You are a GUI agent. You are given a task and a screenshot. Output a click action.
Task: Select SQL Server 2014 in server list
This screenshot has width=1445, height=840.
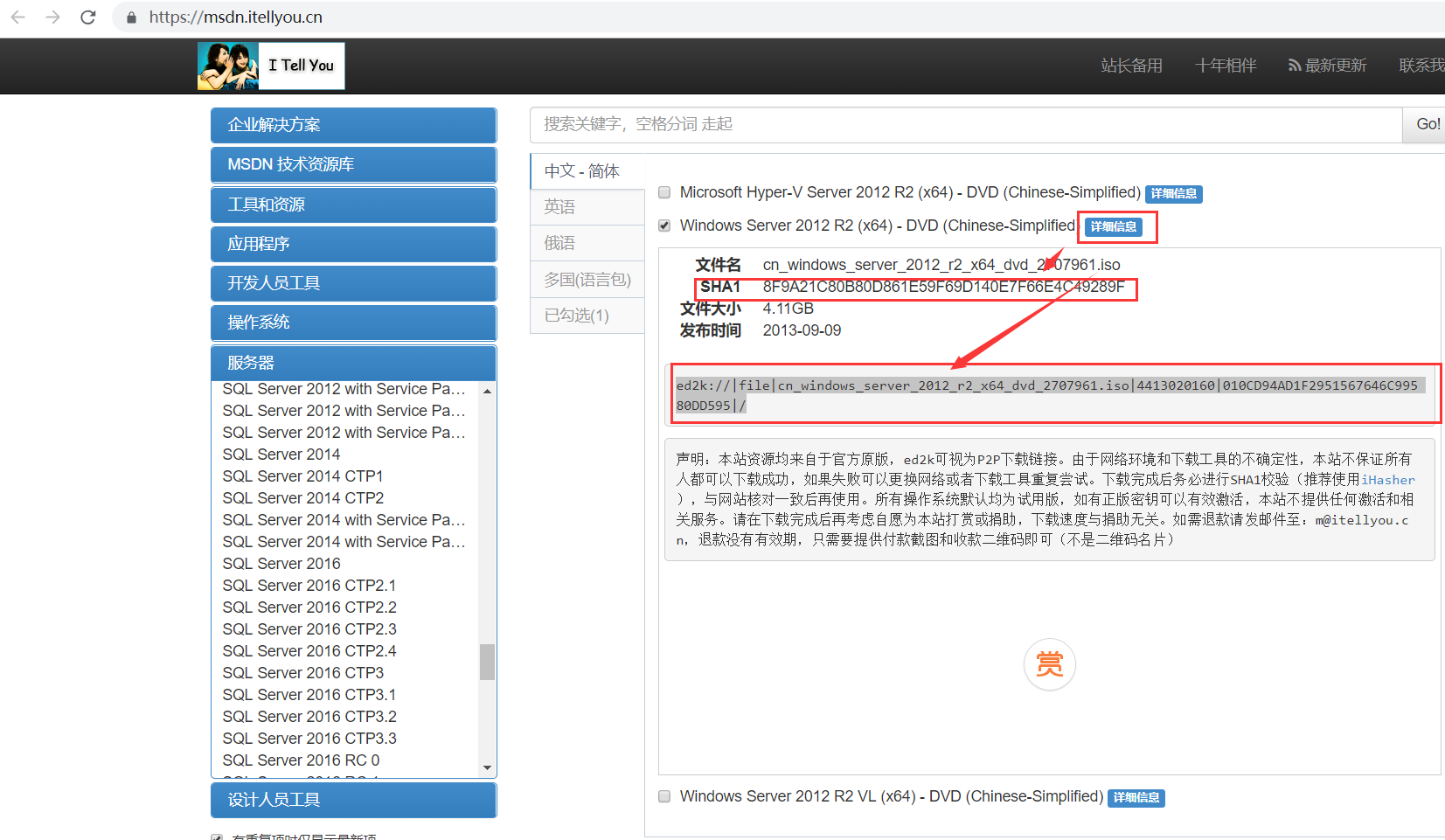pos(281,455)
